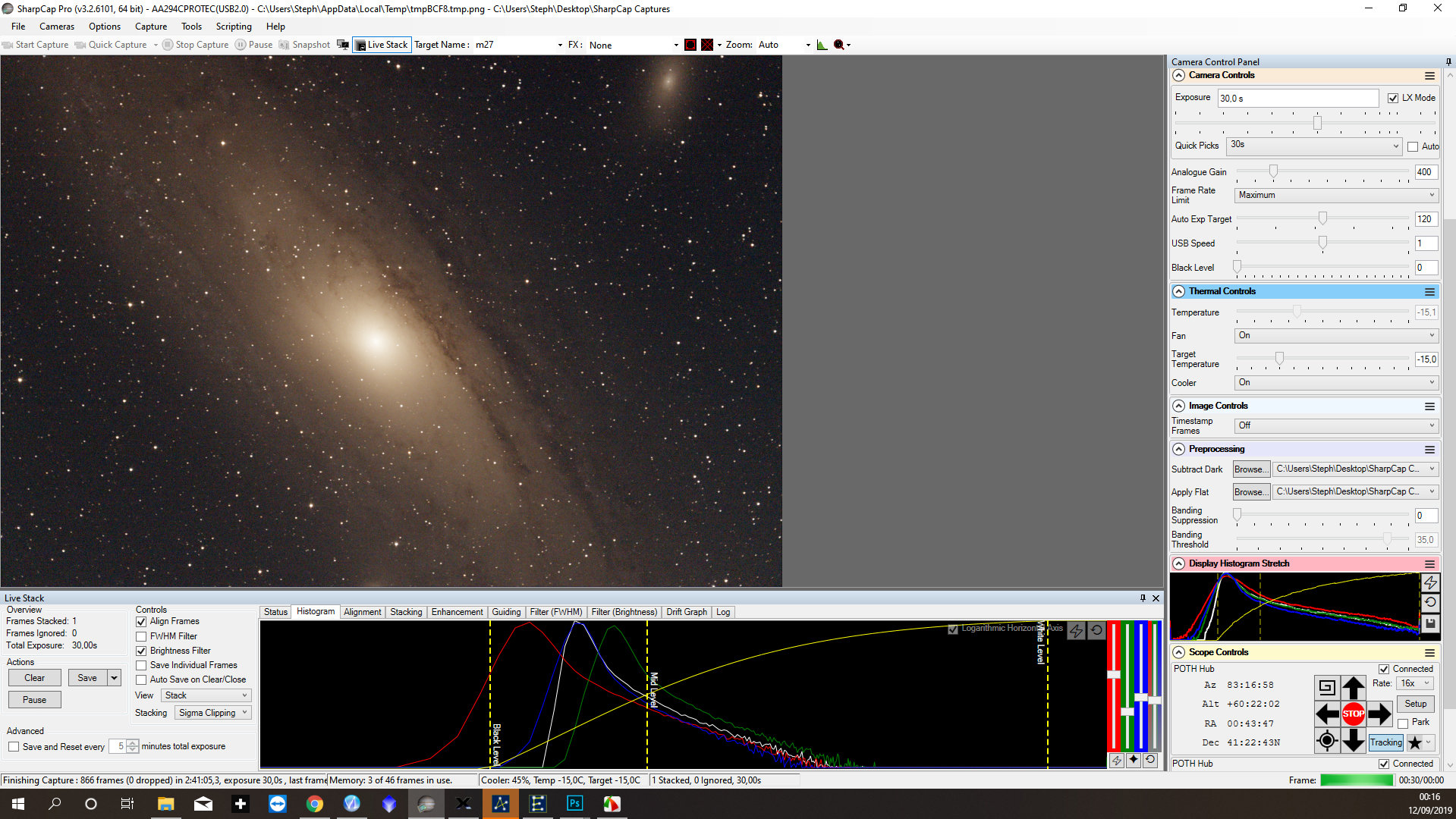Click the crosshair target button in Scope Controls
The image size is (1456, 819).
pos(1326,740)
